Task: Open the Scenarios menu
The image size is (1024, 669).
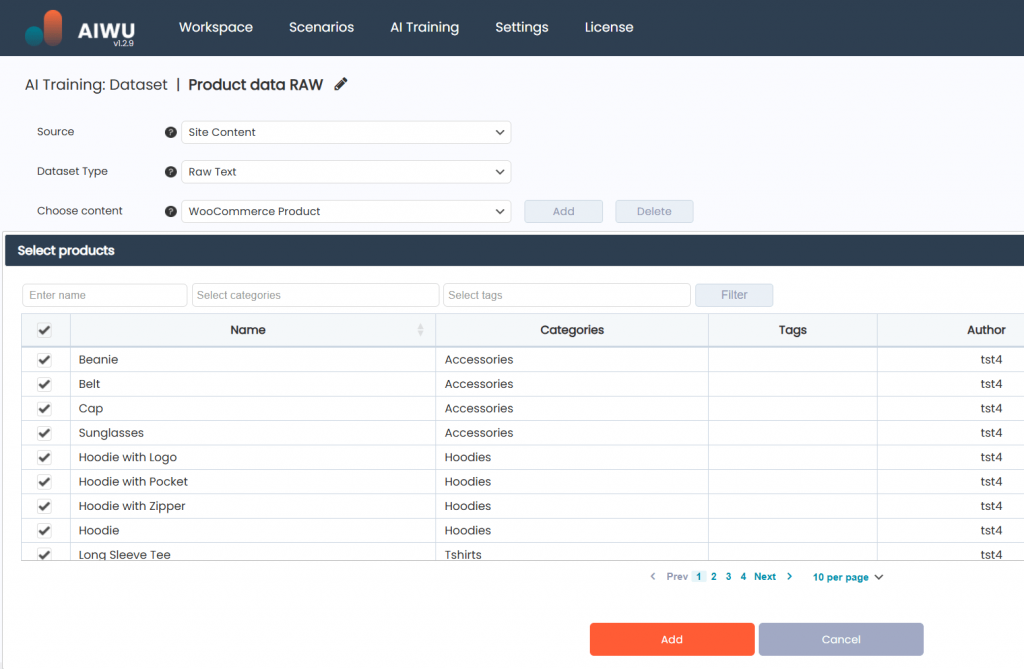Action: (x=321, y=27)
